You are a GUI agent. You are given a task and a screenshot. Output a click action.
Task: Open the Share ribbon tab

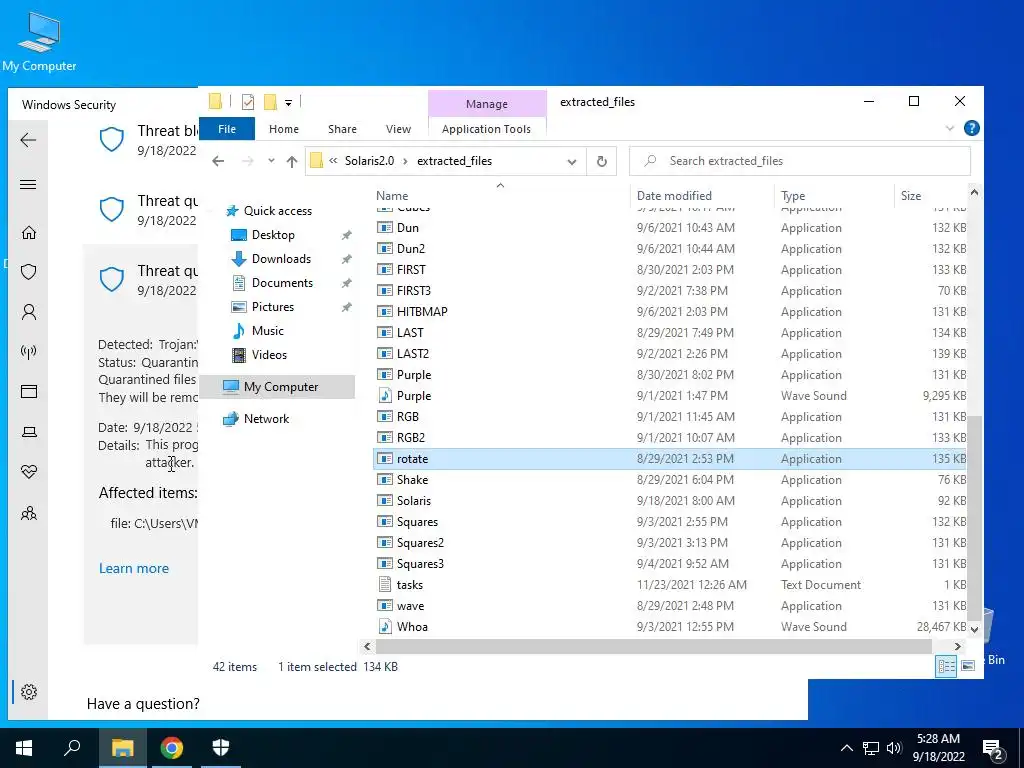(x=342, y=129)
